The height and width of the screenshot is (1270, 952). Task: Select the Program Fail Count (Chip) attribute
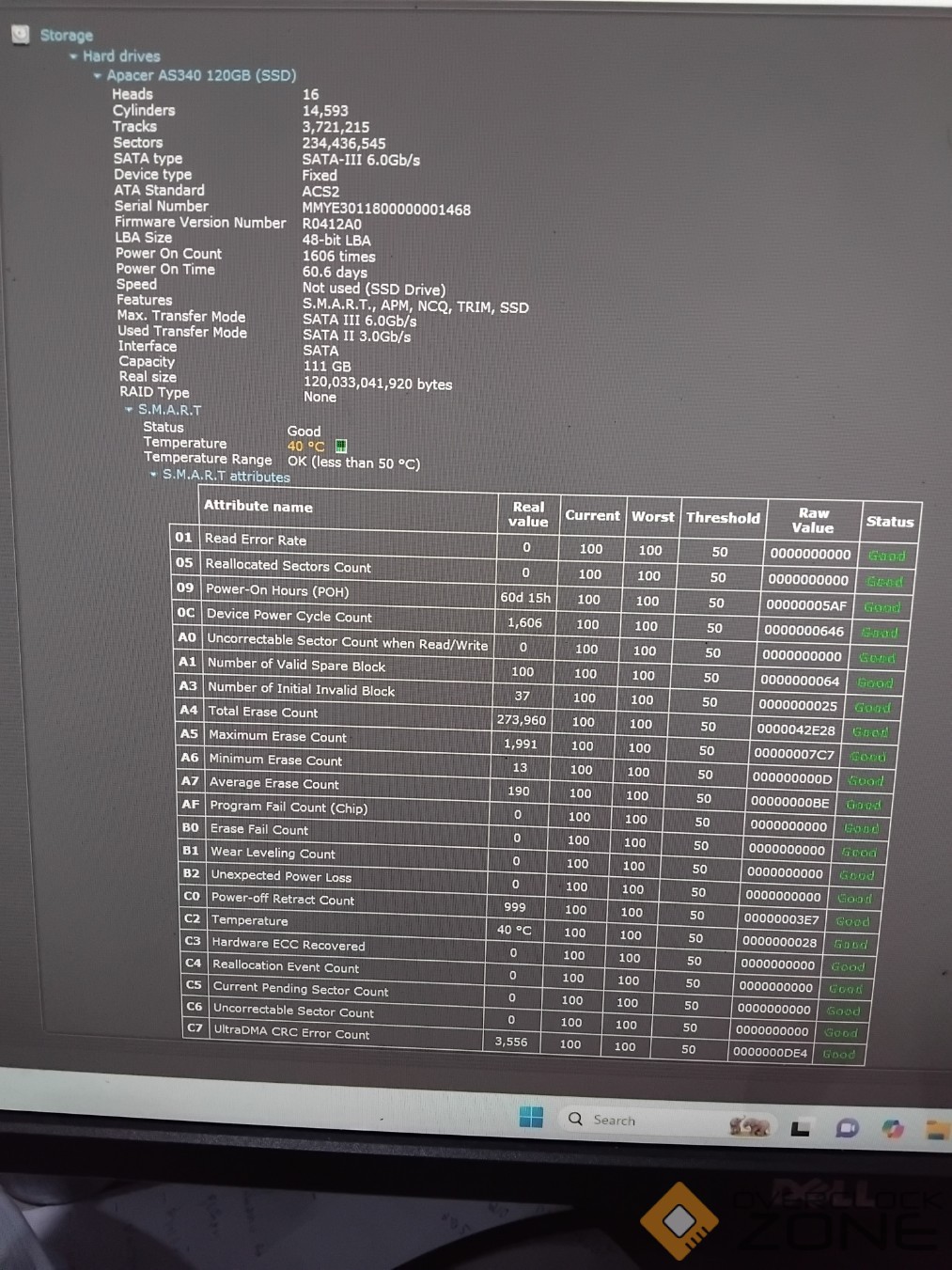[289, 807]
